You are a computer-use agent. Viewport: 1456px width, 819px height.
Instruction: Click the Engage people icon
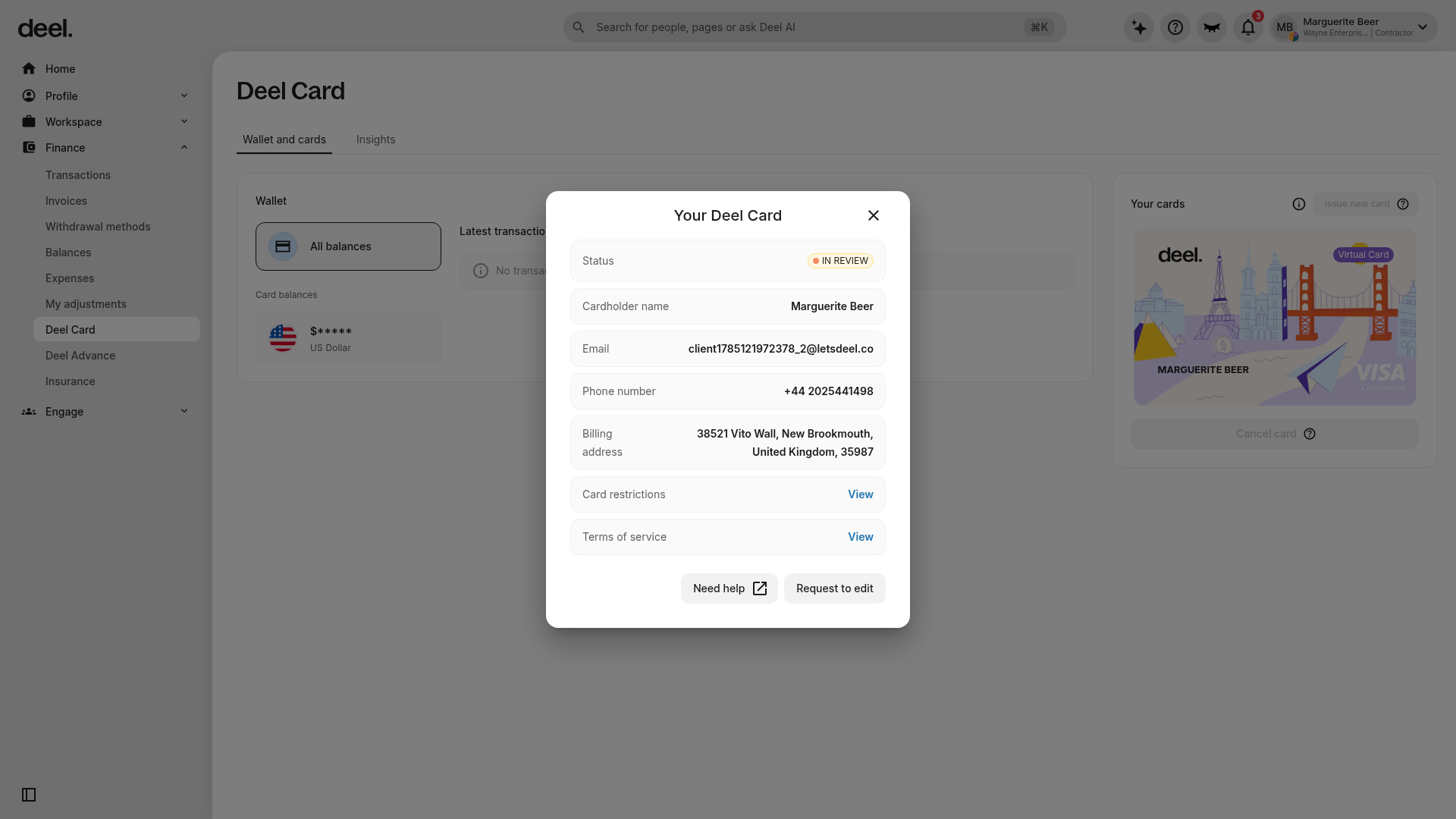coord(29,411)
